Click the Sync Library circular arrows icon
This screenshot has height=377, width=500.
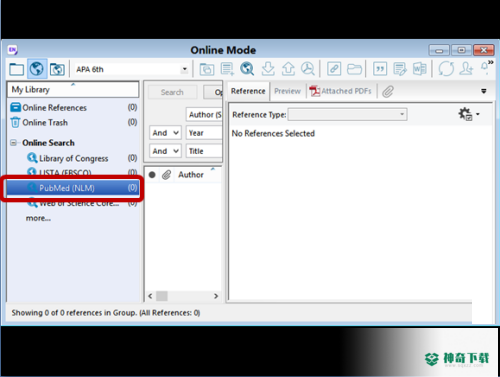tap(446, 69)
